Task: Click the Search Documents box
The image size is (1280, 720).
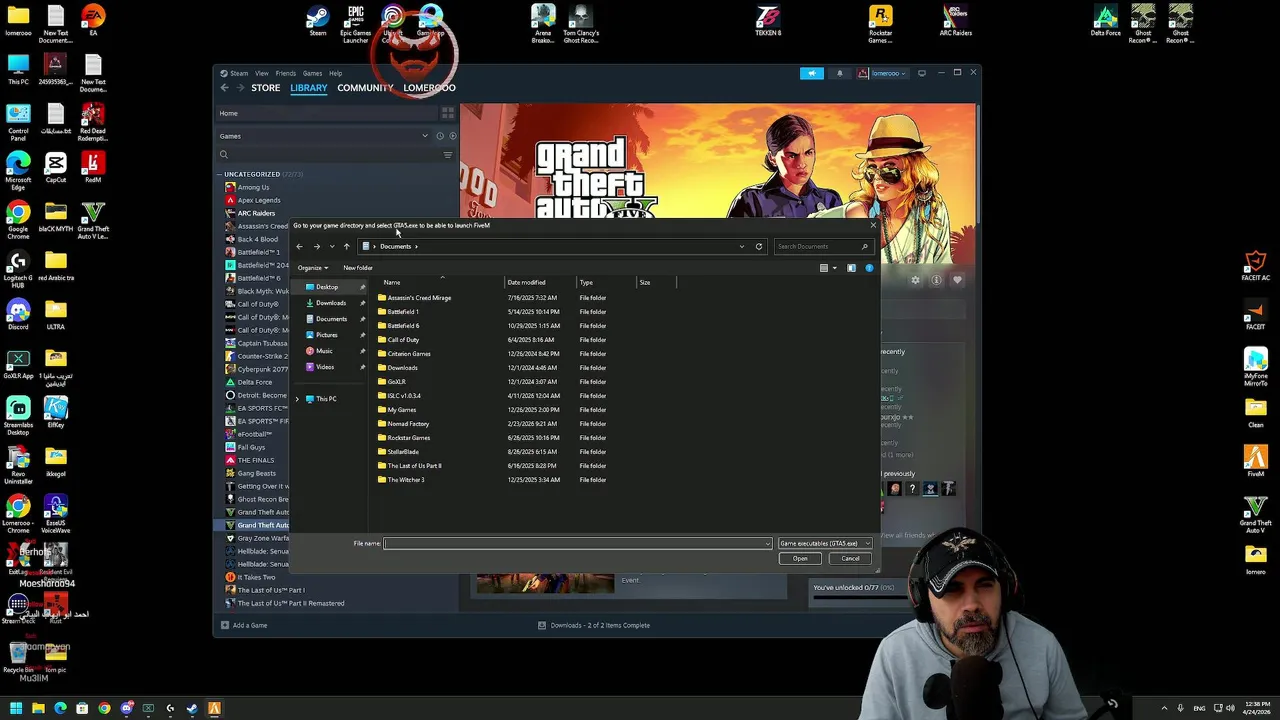Action: click(x=823, y=246)
